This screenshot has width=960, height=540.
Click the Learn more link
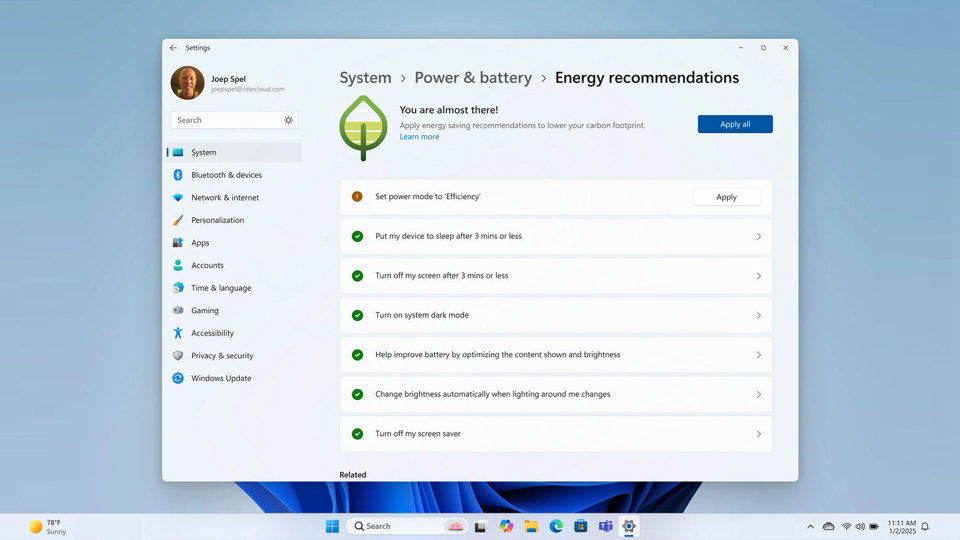[x=419, y=137]
